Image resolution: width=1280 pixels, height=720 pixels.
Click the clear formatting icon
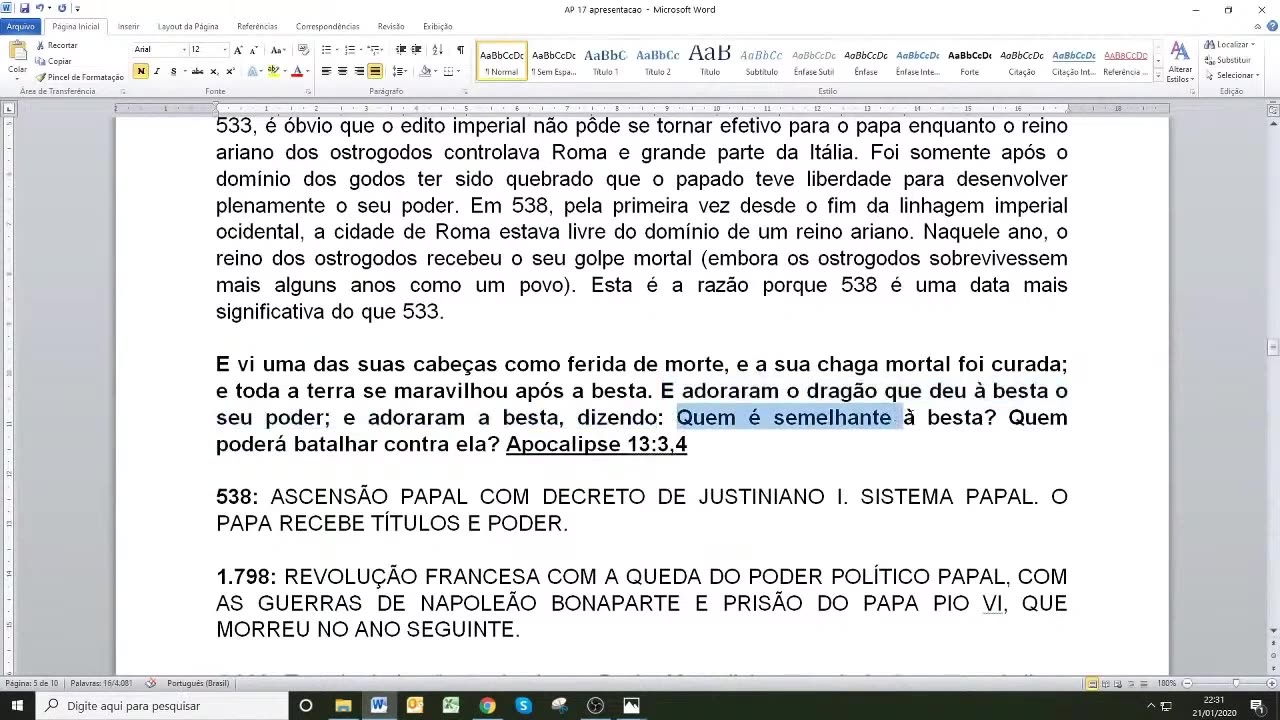303,50
